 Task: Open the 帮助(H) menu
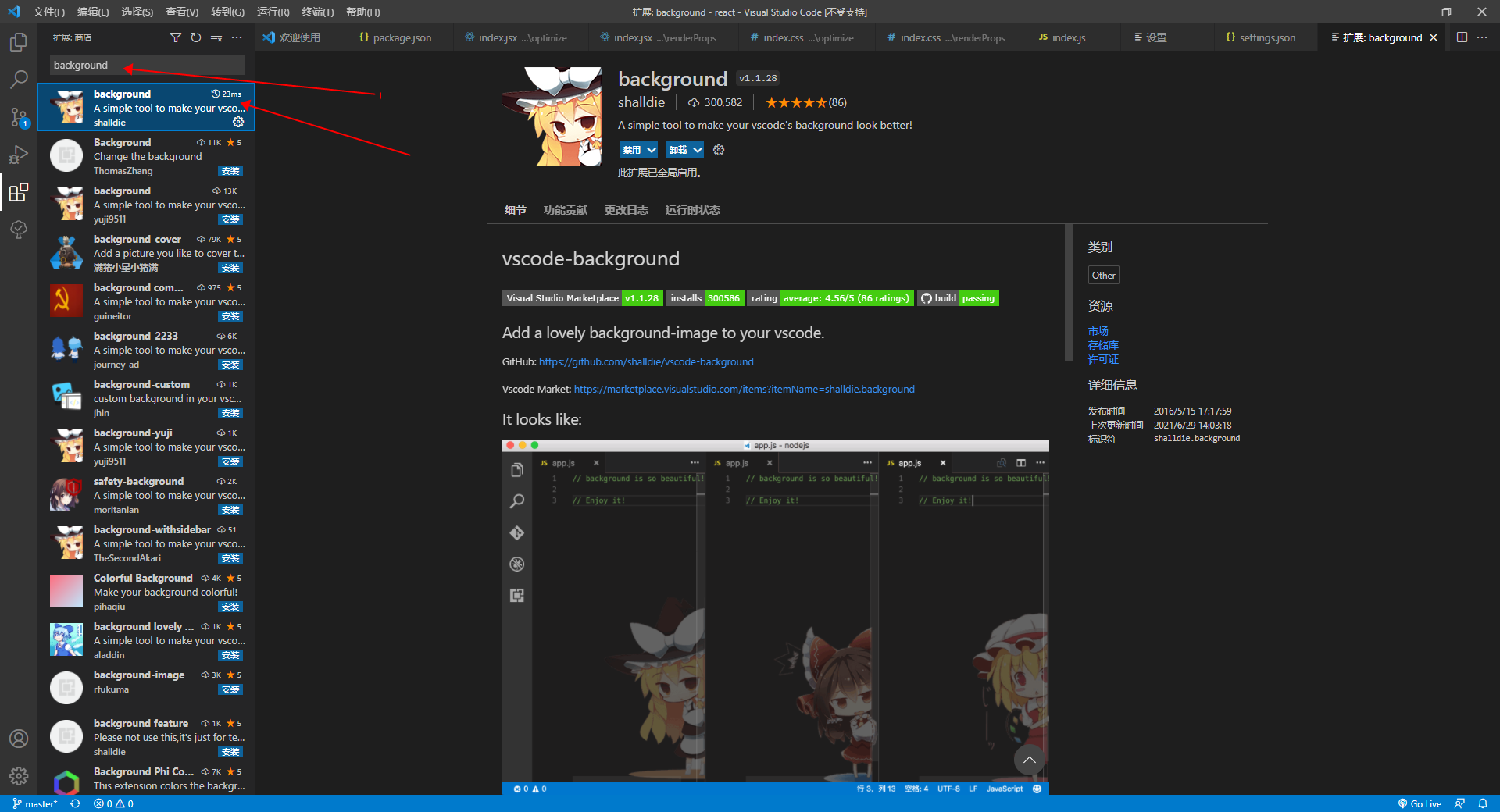[362, 12]
